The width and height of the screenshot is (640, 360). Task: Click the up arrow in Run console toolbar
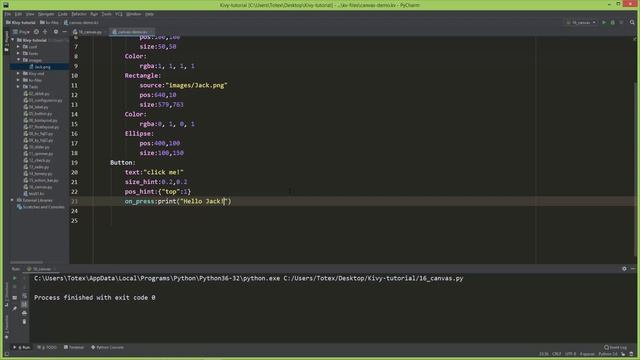(24, 278)
